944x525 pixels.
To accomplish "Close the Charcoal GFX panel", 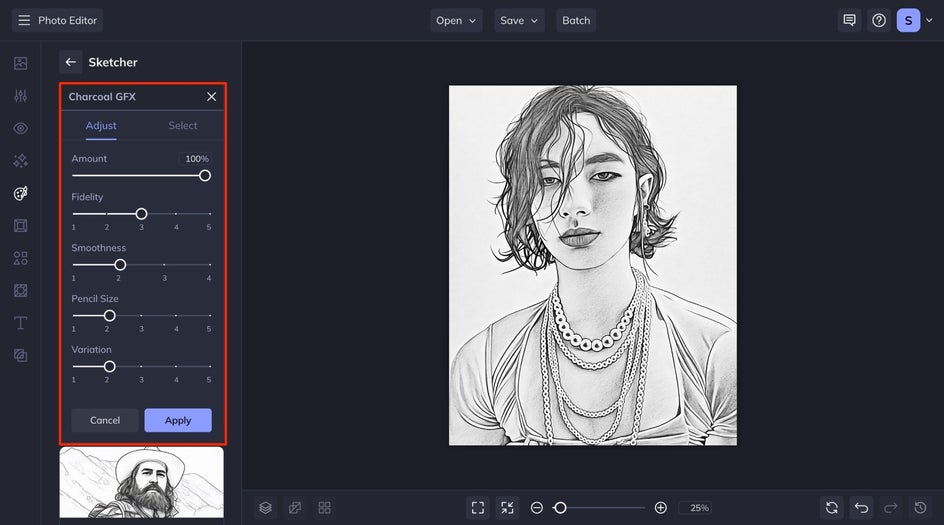I will tap(211, 96).
